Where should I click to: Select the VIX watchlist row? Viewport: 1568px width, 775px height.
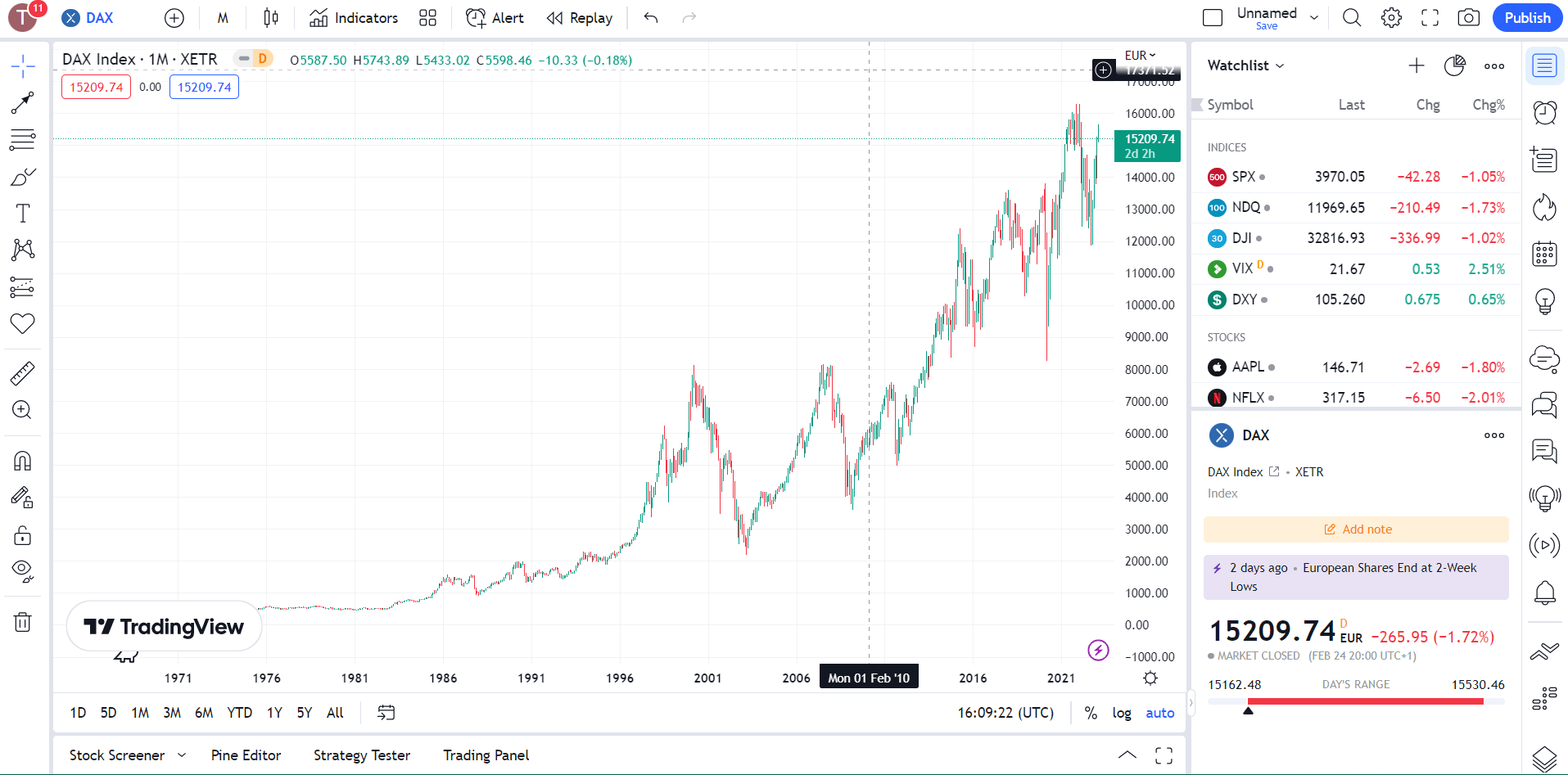point(1356,268)
